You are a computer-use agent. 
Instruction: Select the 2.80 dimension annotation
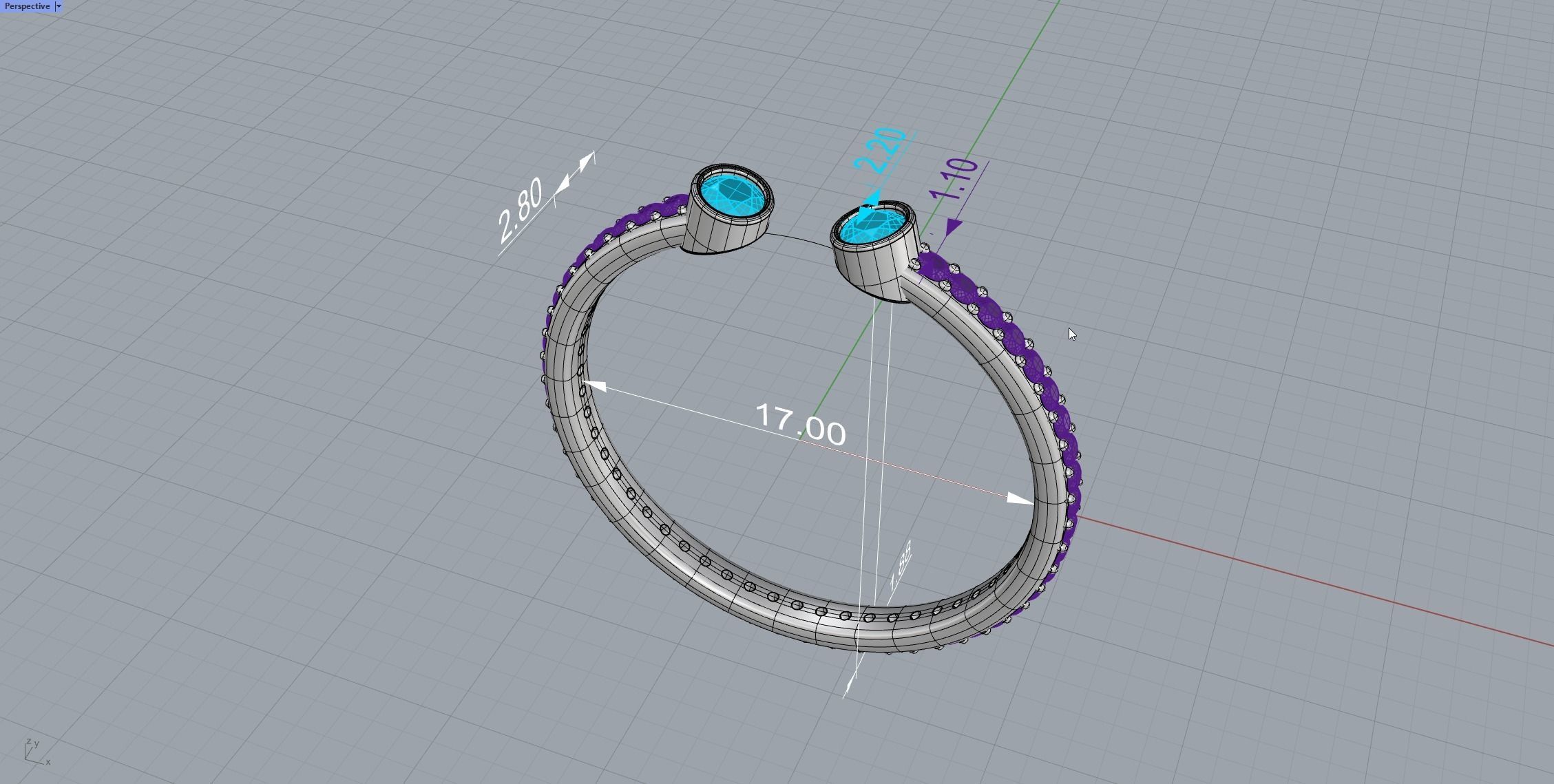521,211
